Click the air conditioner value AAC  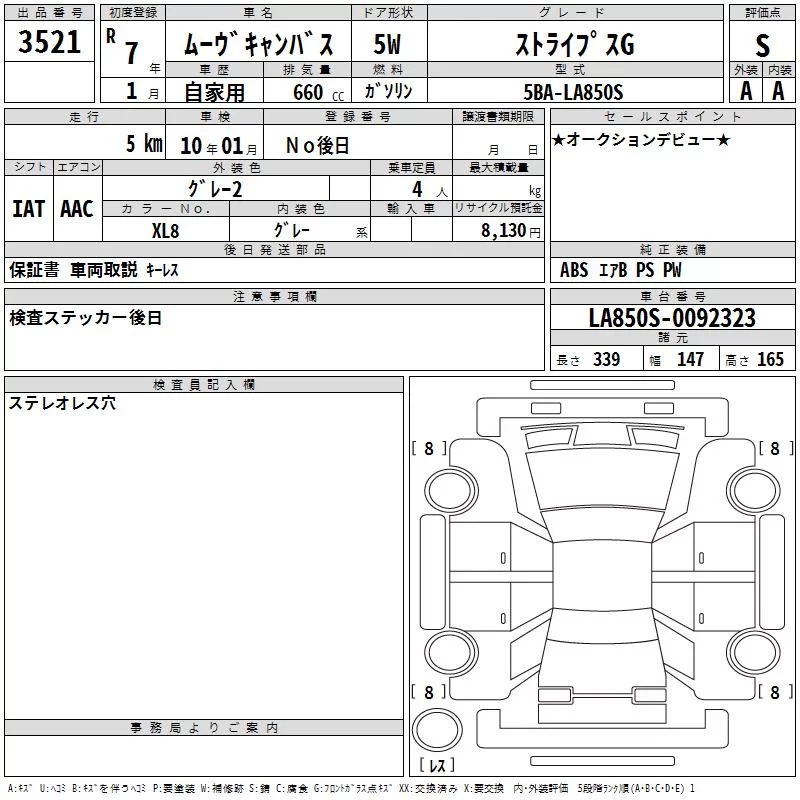tap(77, 209)
